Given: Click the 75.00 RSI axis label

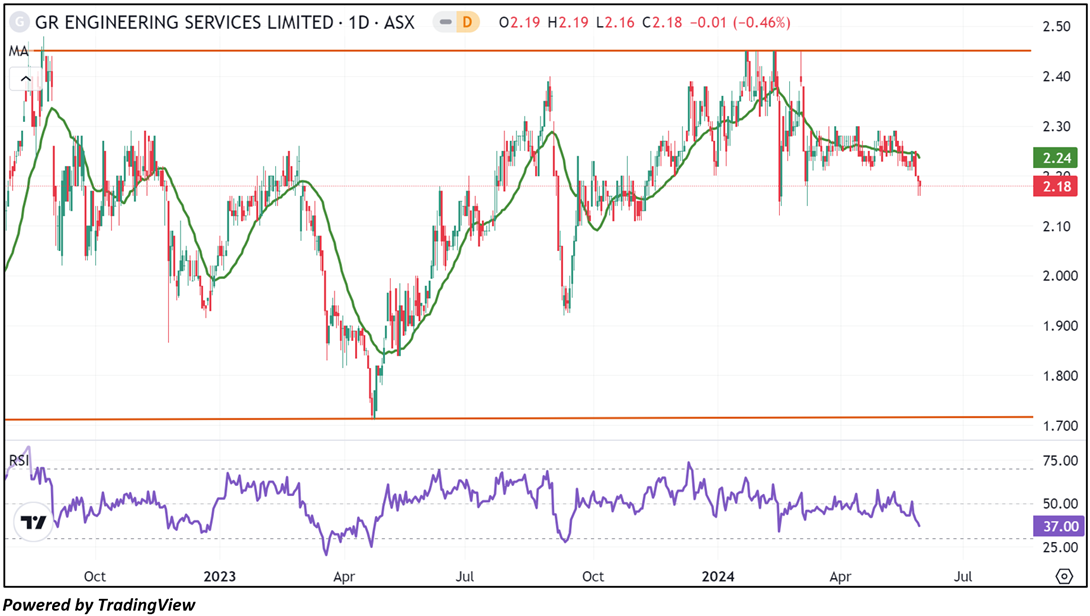Looking at the screenshot, I should point(1060,461).
